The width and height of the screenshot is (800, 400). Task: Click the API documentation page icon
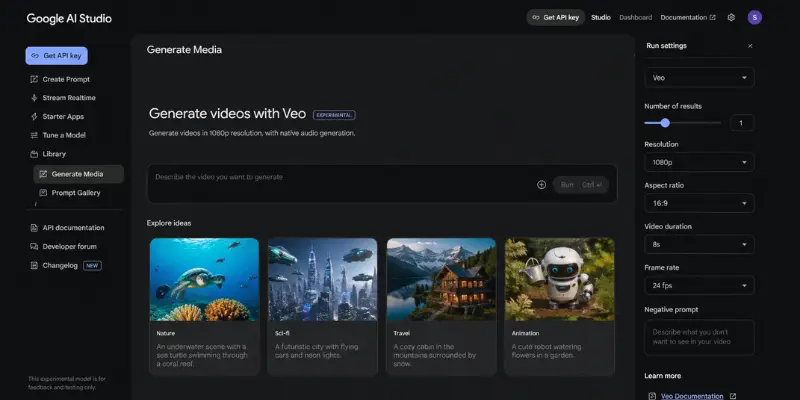34,228
